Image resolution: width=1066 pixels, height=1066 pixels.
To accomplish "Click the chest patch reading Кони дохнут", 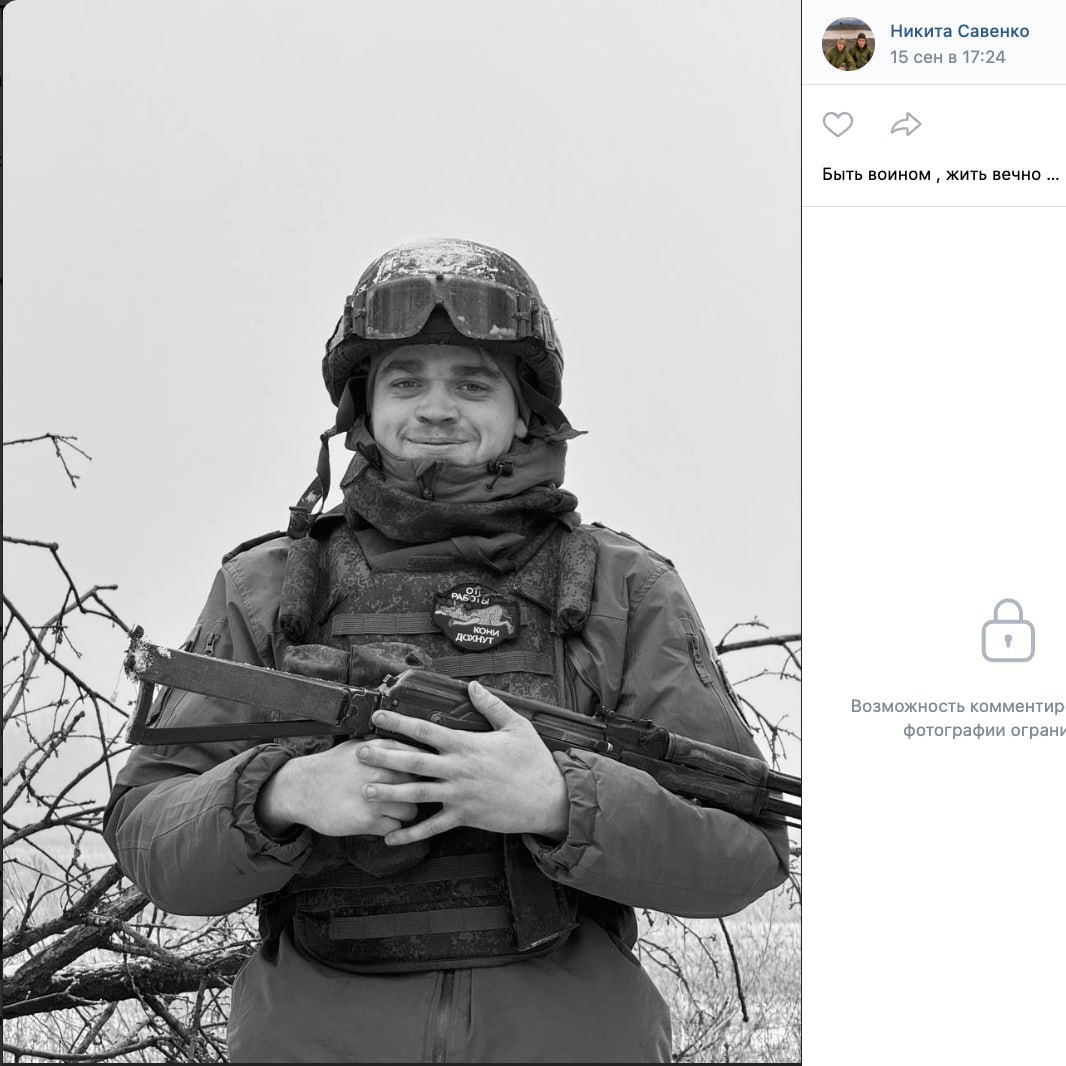I will [475, 617].
